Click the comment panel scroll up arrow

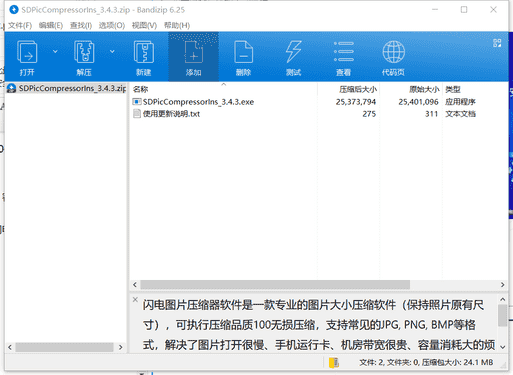pos(503,300)
